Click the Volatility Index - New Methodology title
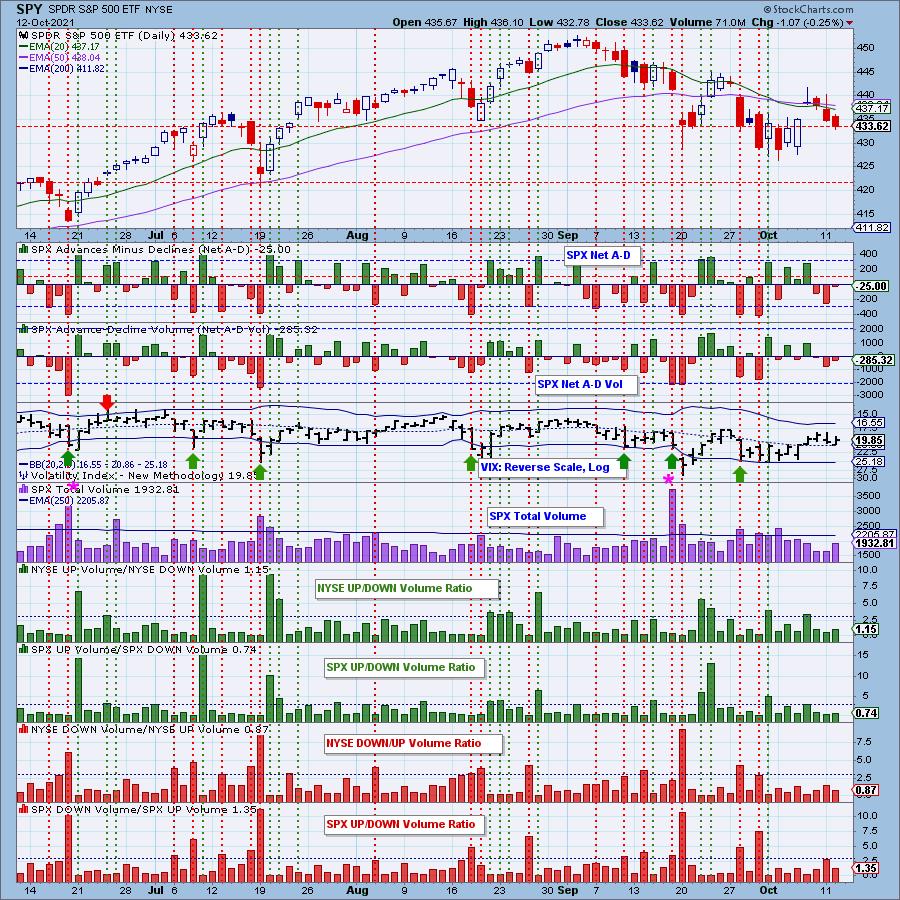 click(x=139, y=476)
